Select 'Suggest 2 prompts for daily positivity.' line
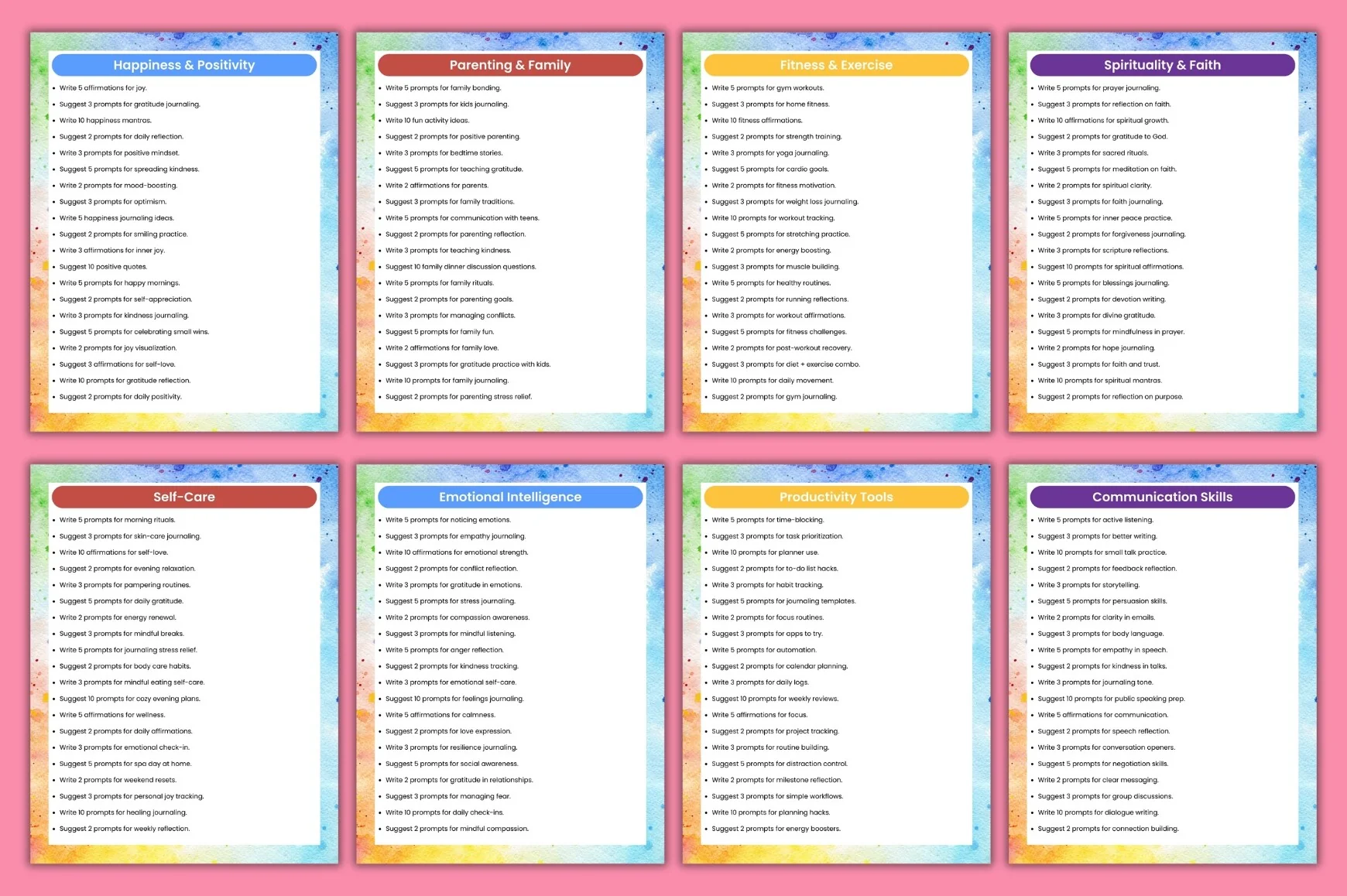The image size is (1347, 896). tap(120, 397)
